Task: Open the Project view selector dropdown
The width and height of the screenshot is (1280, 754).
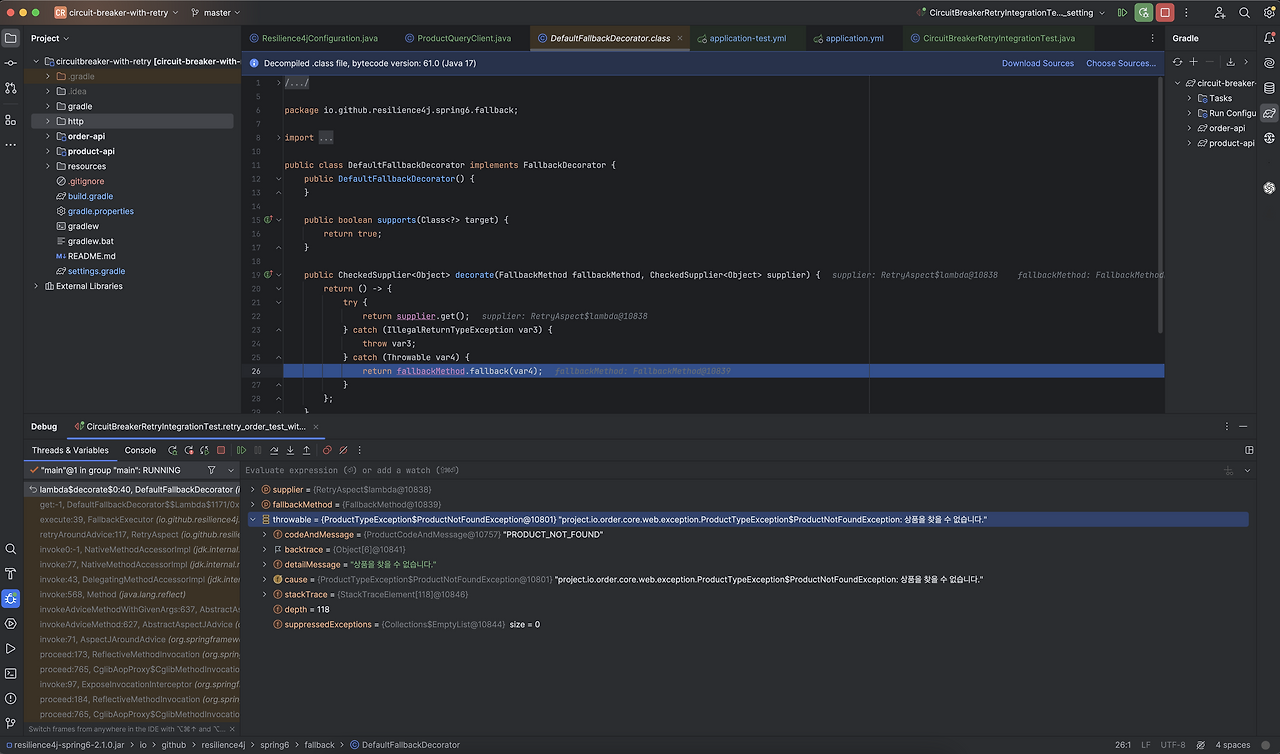Action: [x=50, y=38]
